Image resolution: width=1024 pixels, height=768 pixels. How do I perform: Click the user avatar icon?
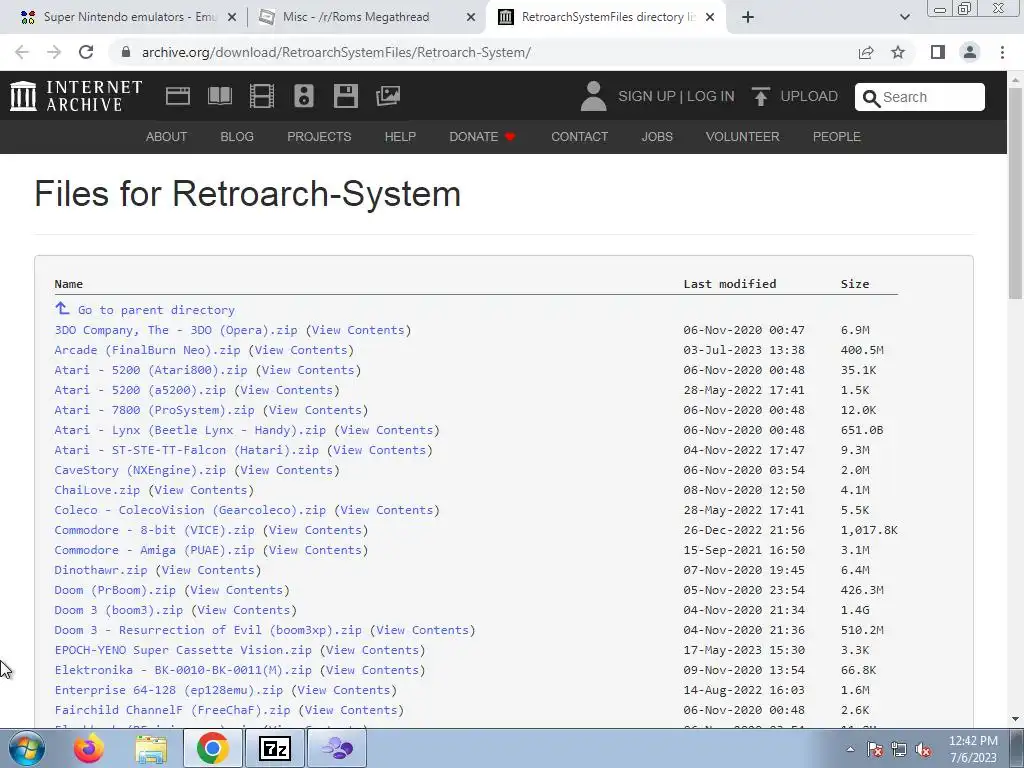click(x=593, y=96)
